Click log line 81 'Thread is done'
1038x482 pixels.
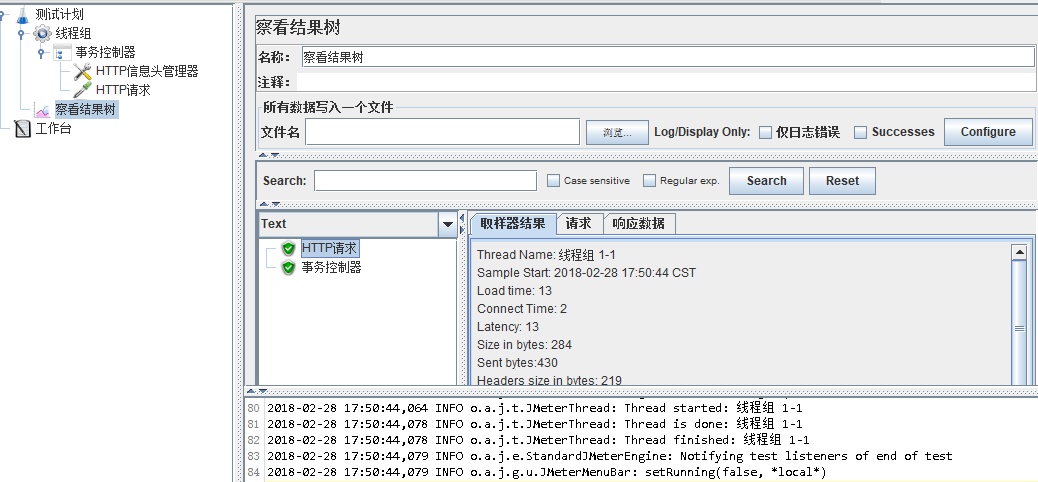point(534,424)
